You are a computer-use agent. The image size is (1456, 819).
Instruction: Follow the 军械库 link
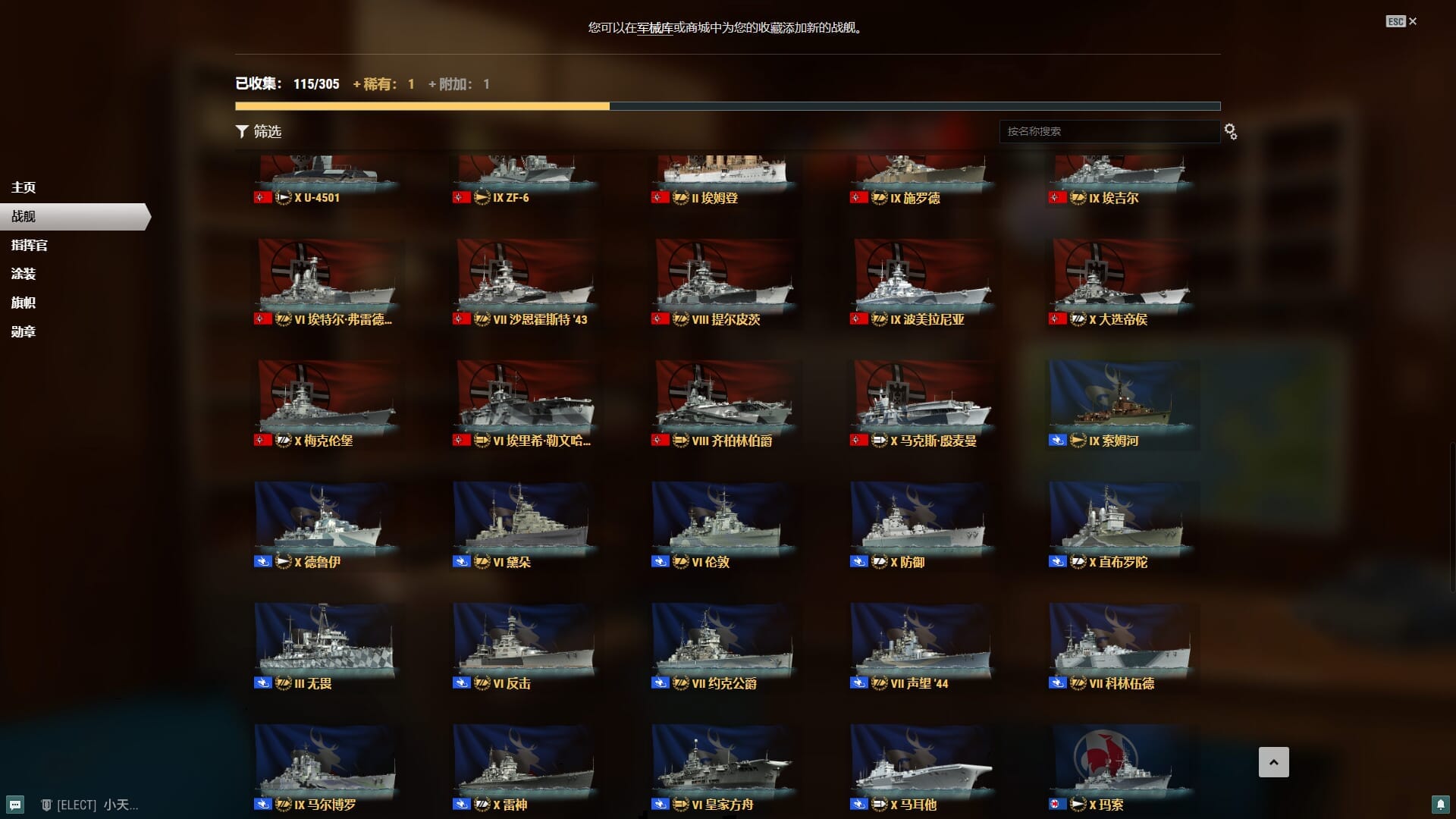tap(655, 28)
